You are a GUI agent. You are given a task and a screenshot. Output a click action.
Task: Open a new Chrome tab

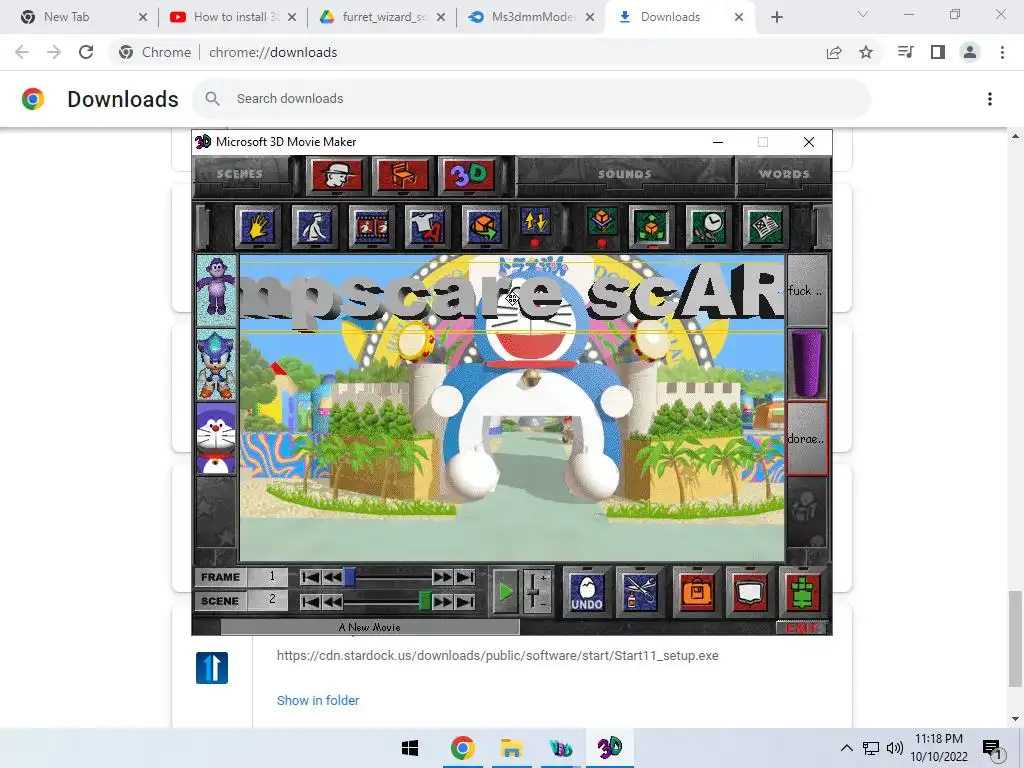[x=776, y=17]
